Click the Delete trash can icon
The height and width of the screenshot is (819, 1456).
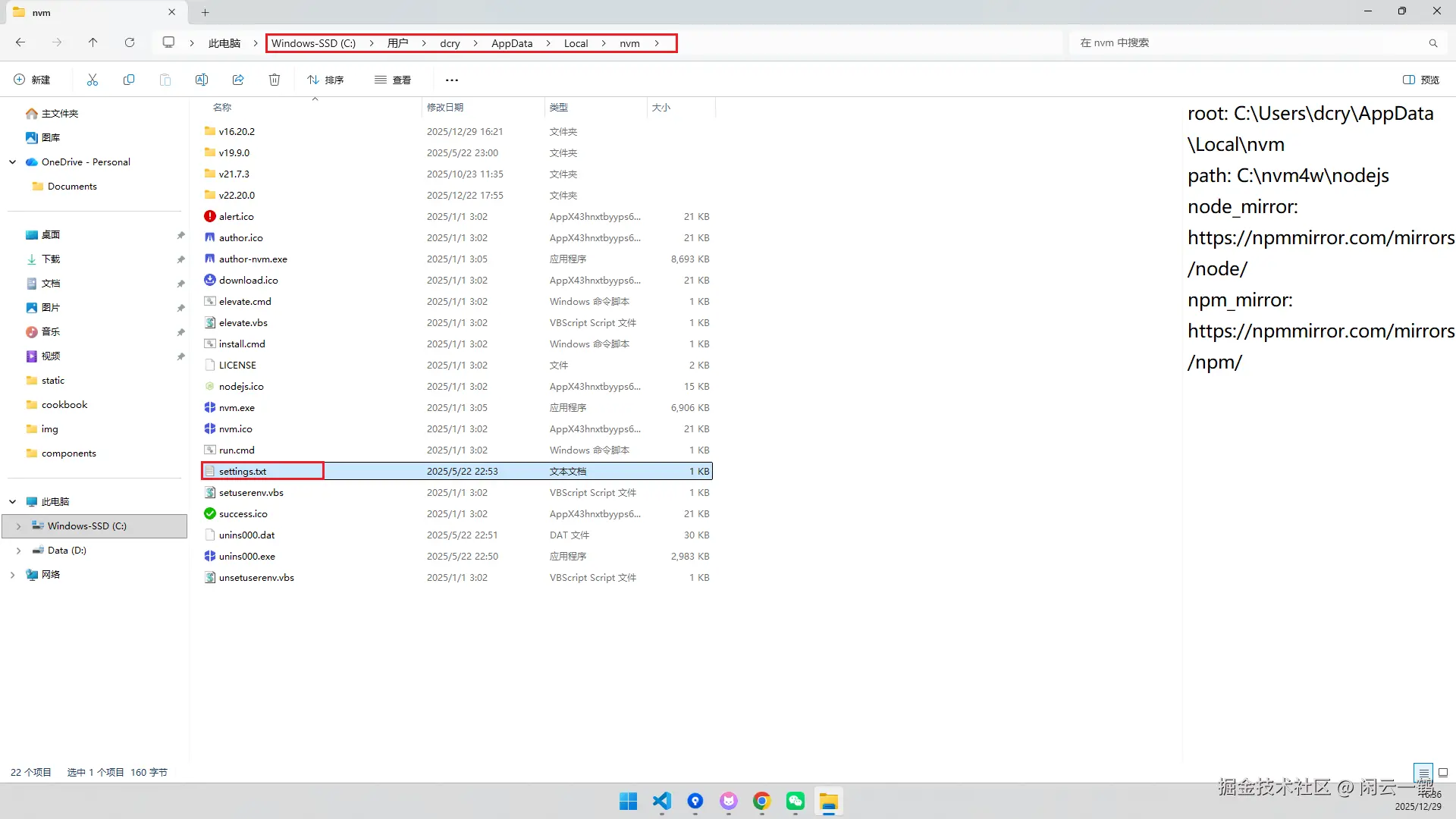(x=275, y=80)
